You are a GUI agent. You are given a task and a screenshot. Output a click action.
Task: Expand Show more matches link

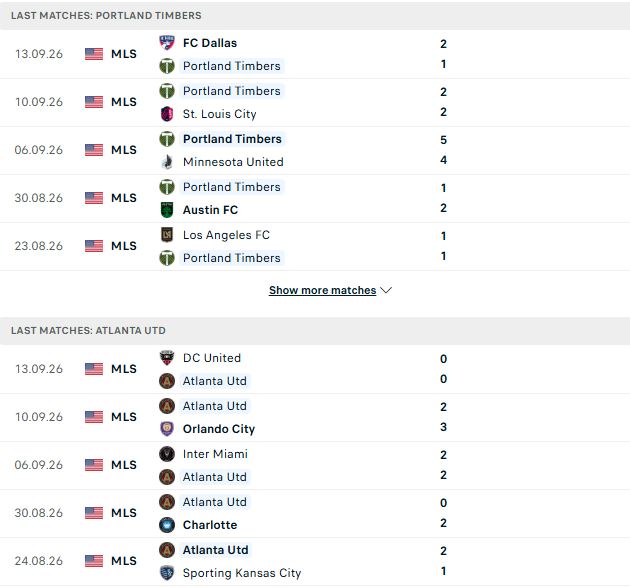(323, 290)
